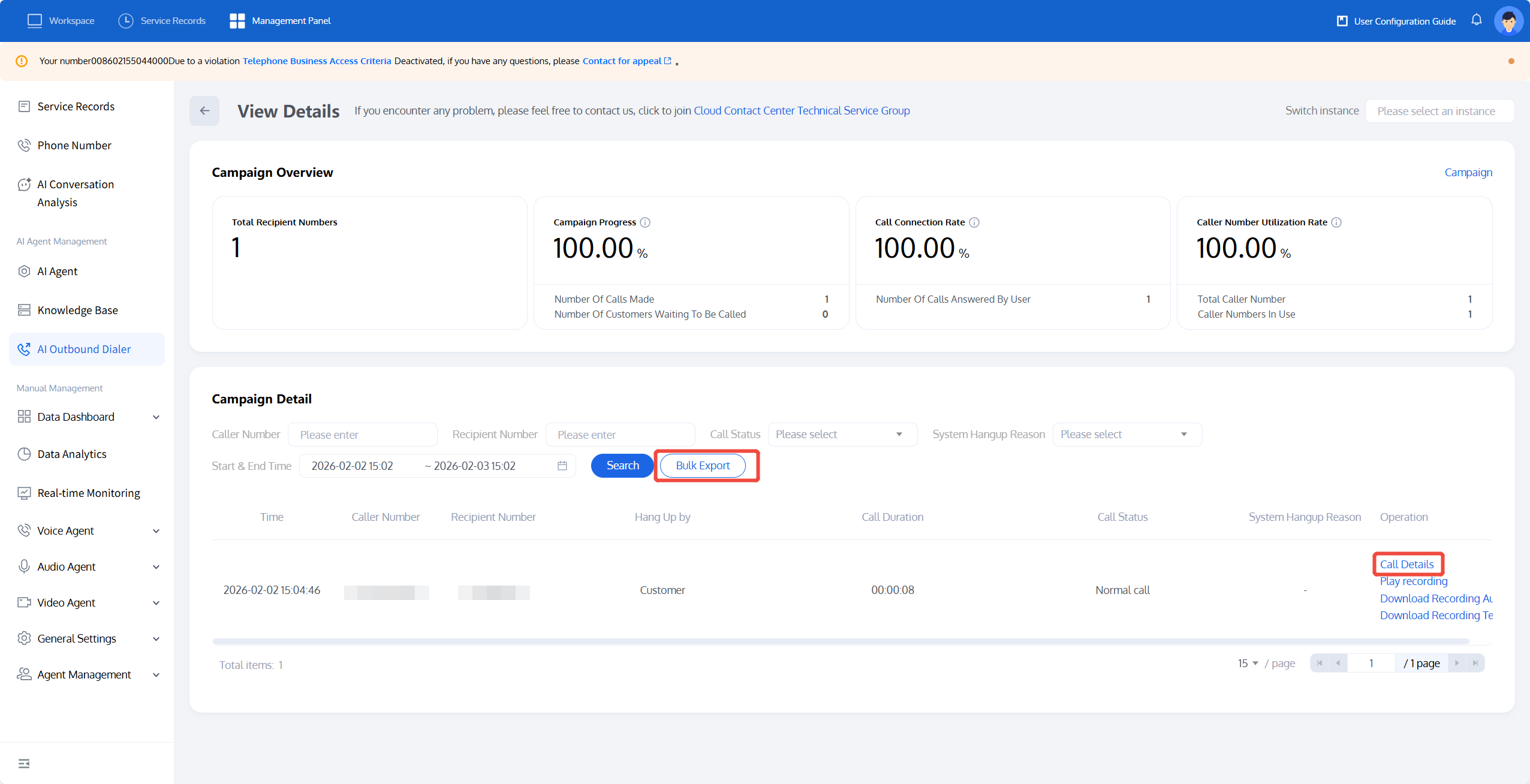Open the Call Status dropdown
Screen dimensions: 1530x784
click(x=842, y=435)
